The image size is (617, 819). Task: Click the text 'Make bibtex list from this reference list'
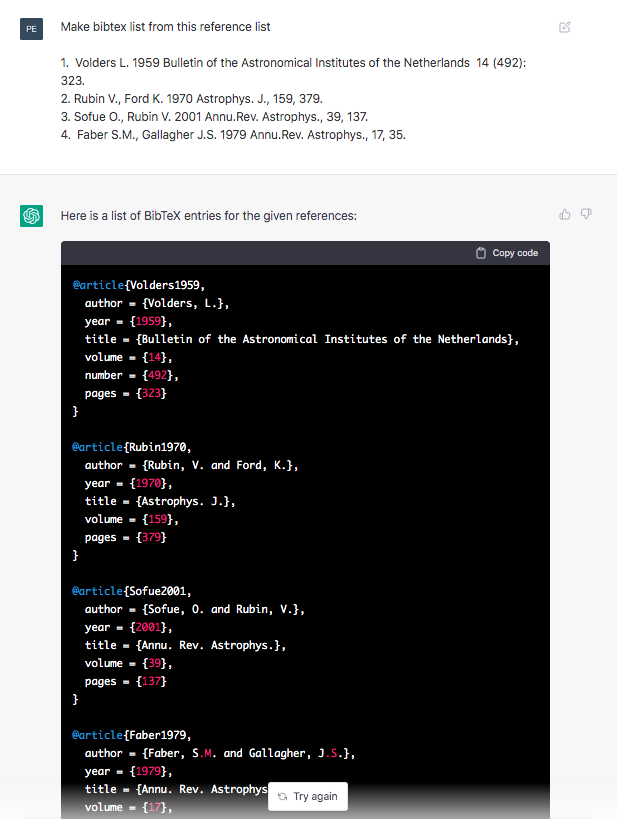pyautogui.click(x=166, y=27)
